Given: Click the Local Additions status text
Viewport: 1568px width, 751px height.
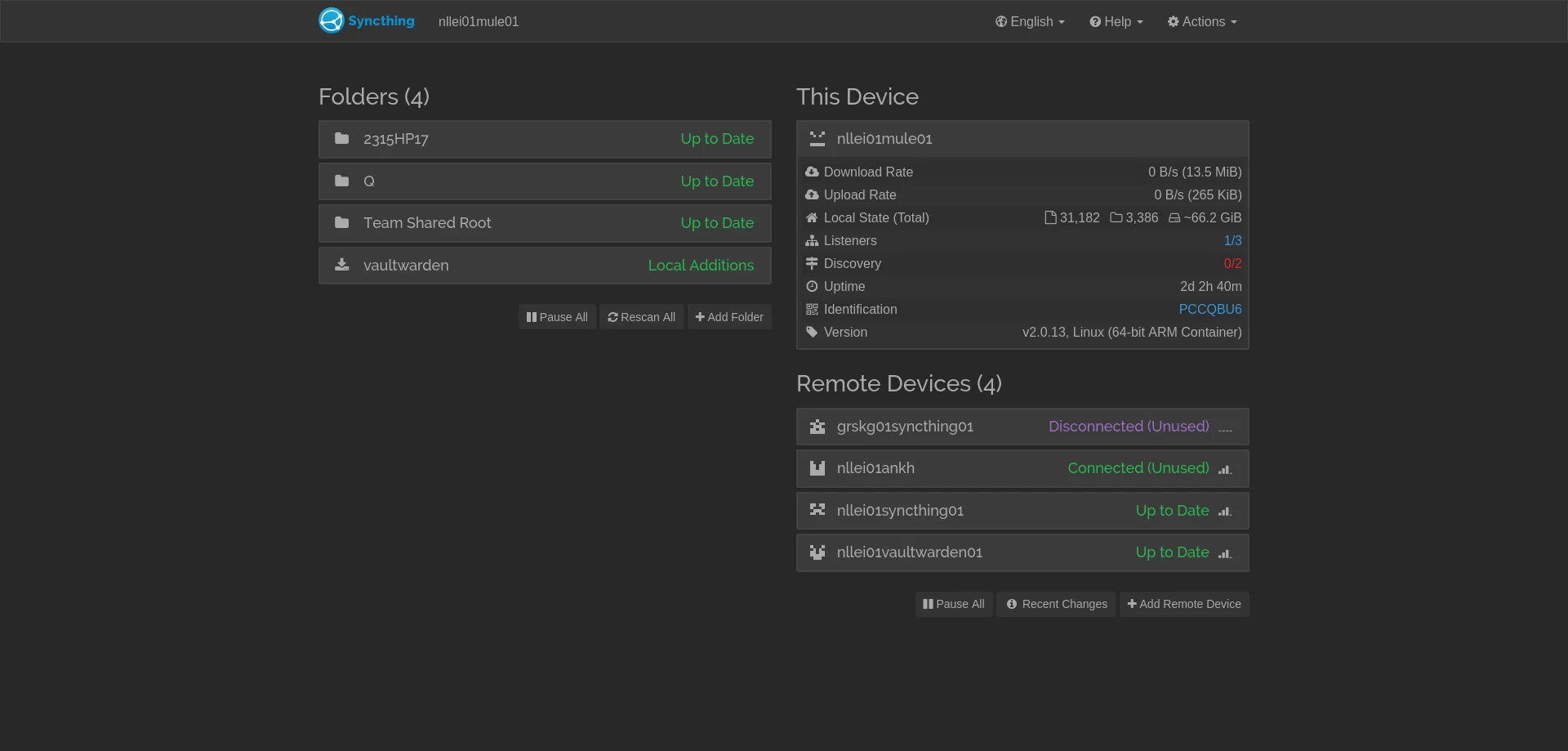Looking at the screenshot, I should pos(701,266).
